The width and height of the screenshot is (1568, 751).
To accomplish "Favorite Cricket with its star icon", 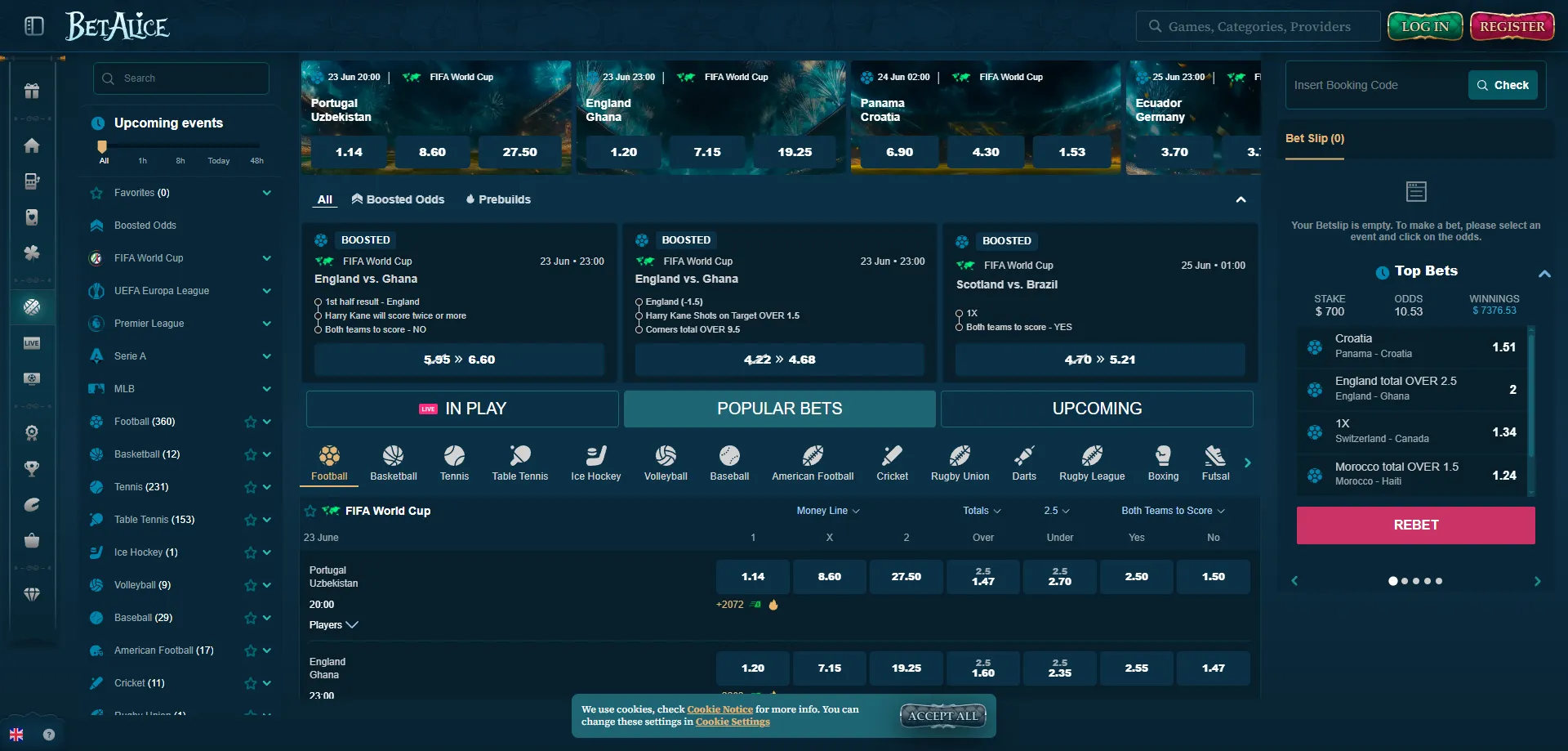I will tap(251, 683).
